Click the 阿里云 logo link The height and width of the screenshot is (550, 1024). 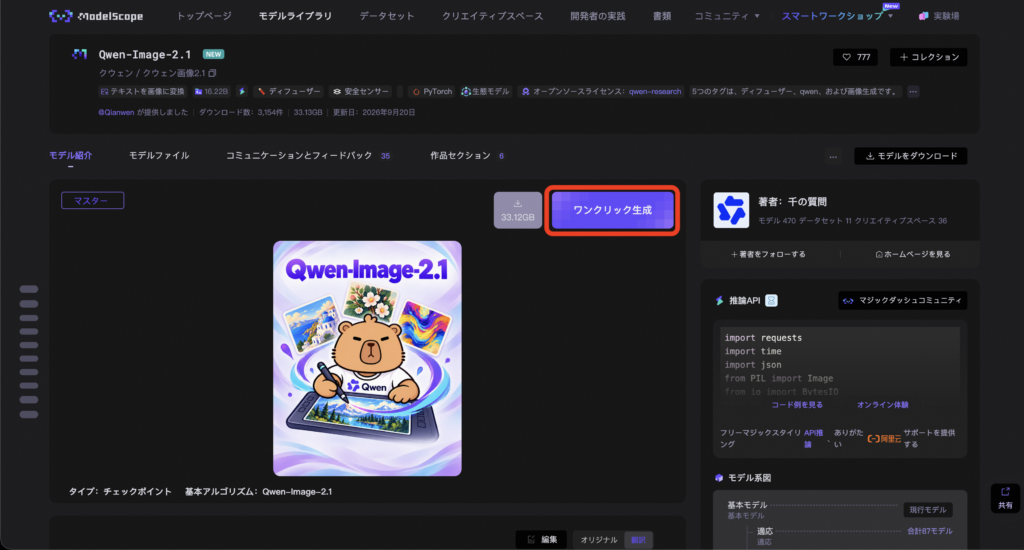click(884, 438)
